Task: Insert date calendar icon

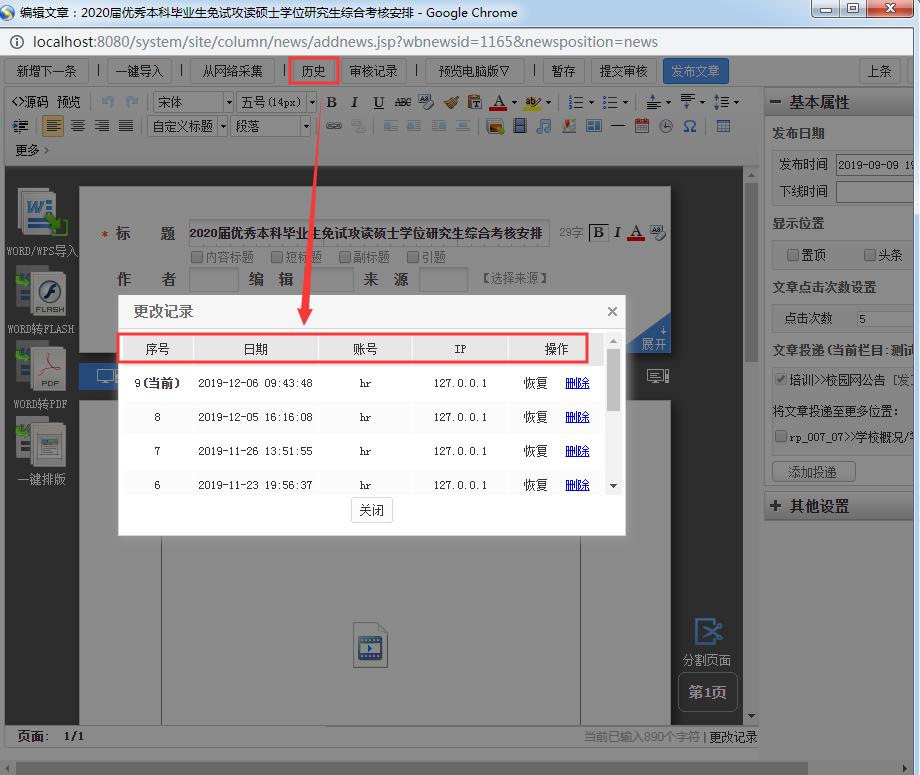Action: pyautogui.click(x=642, y=126)
